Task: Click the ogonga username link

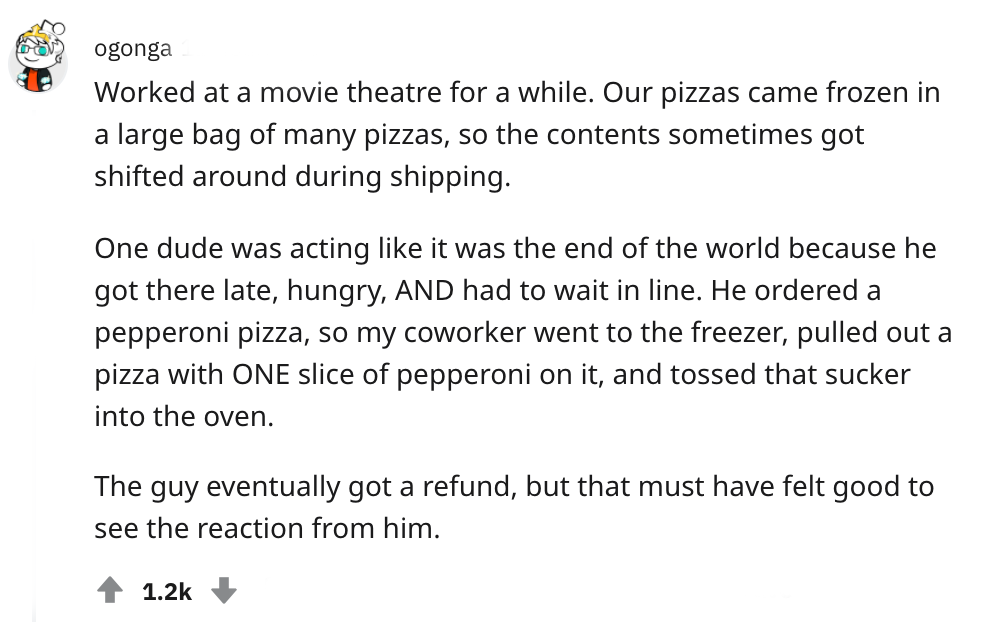Action: coord(133,47)
